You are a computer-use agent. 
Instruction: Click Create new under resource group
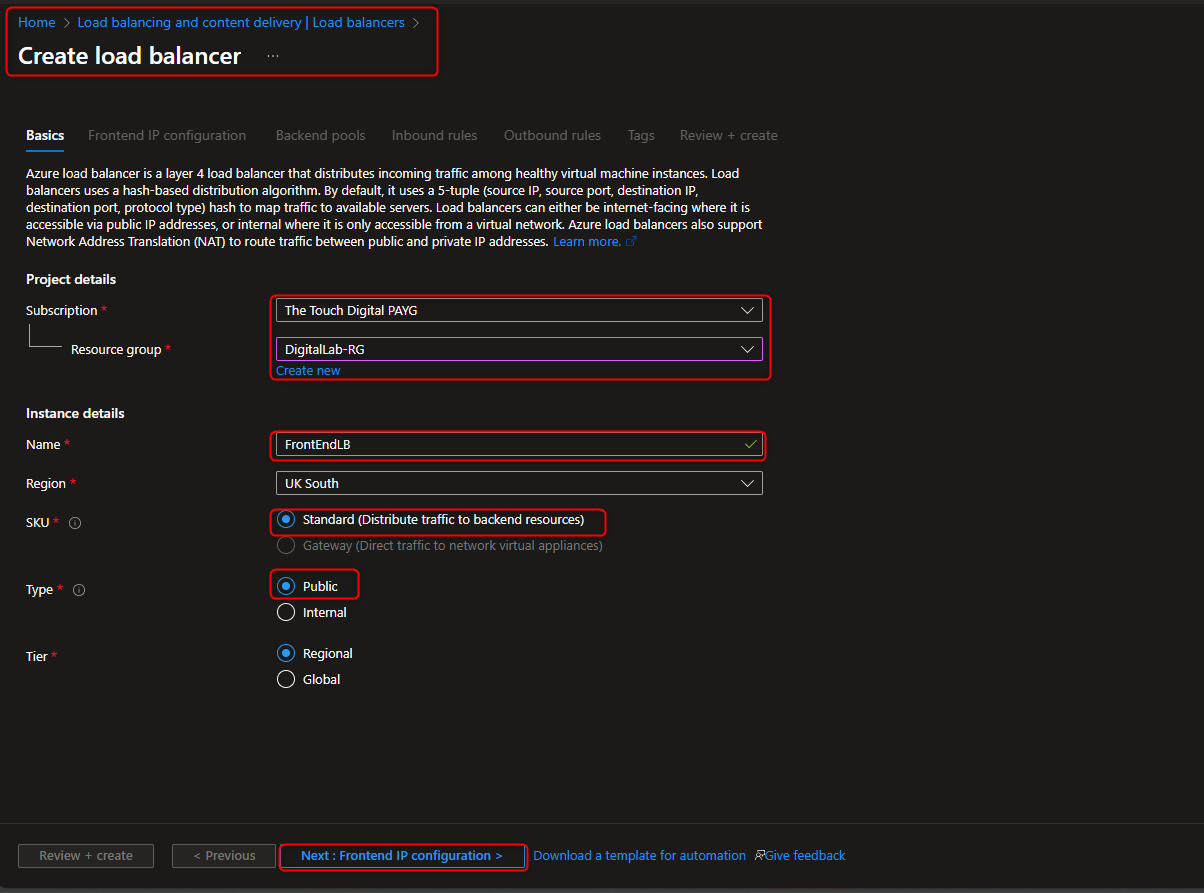click(x=307, y=370)
